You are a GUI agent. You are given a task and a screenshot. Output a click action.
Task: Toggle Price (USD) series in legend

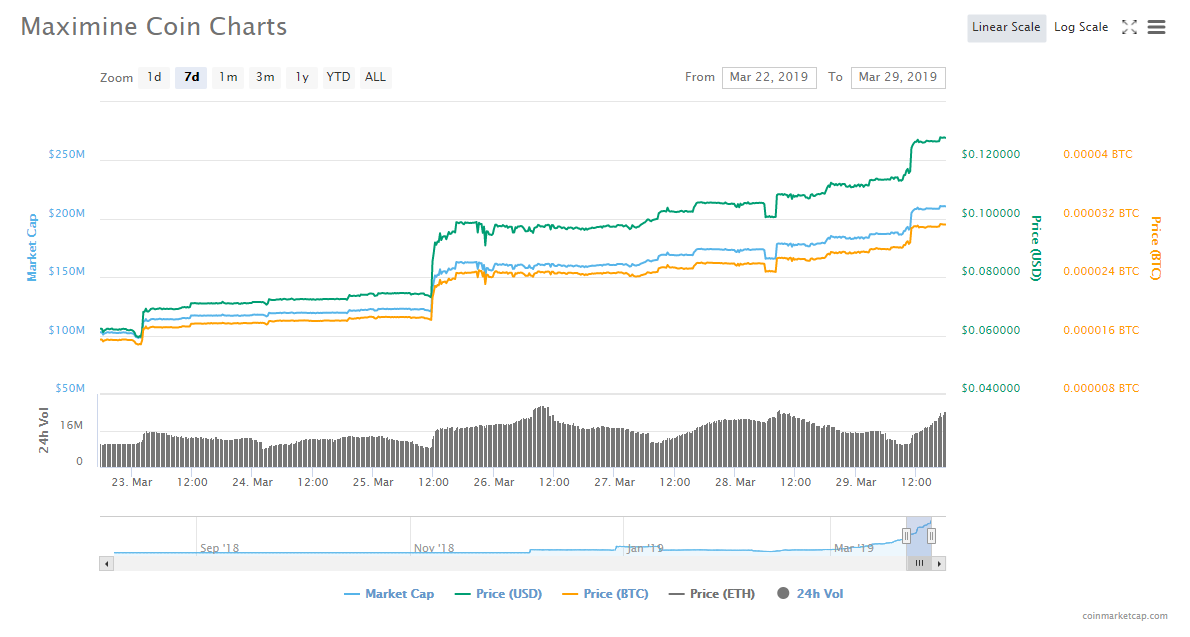[x=499, y=594]
